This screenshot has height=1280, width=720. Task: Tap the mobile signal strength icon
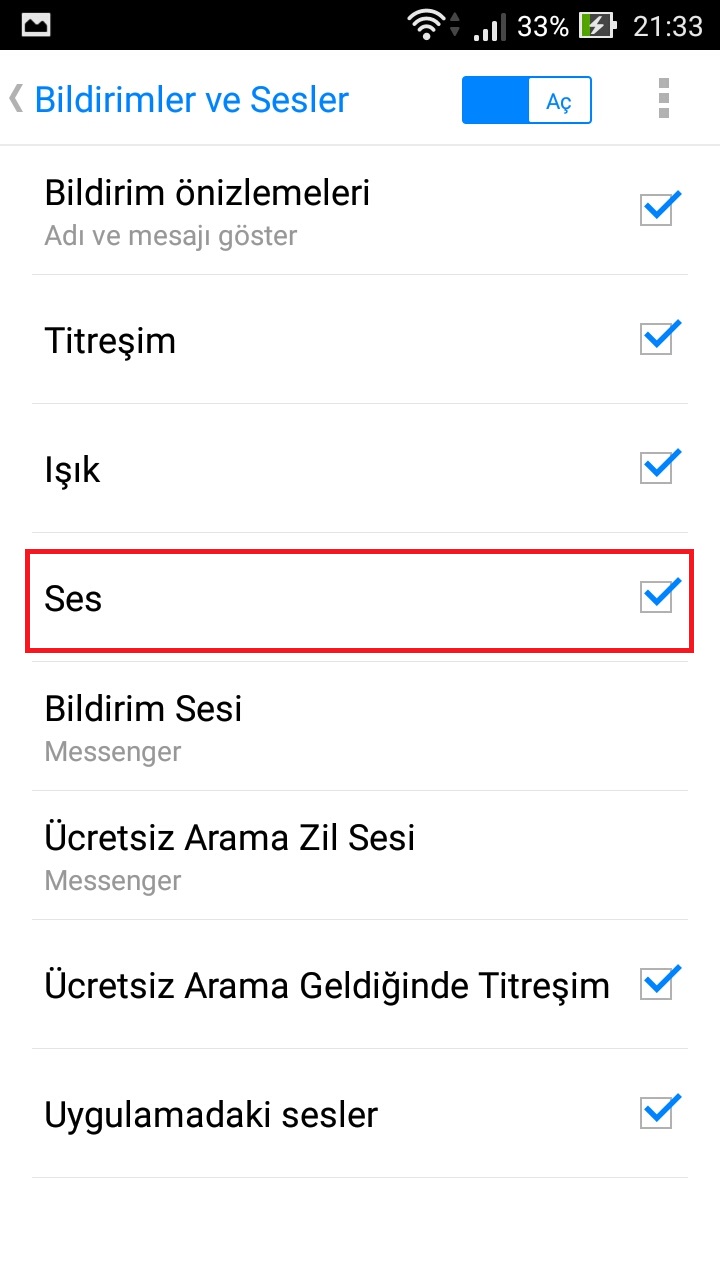tap(487, 26)
